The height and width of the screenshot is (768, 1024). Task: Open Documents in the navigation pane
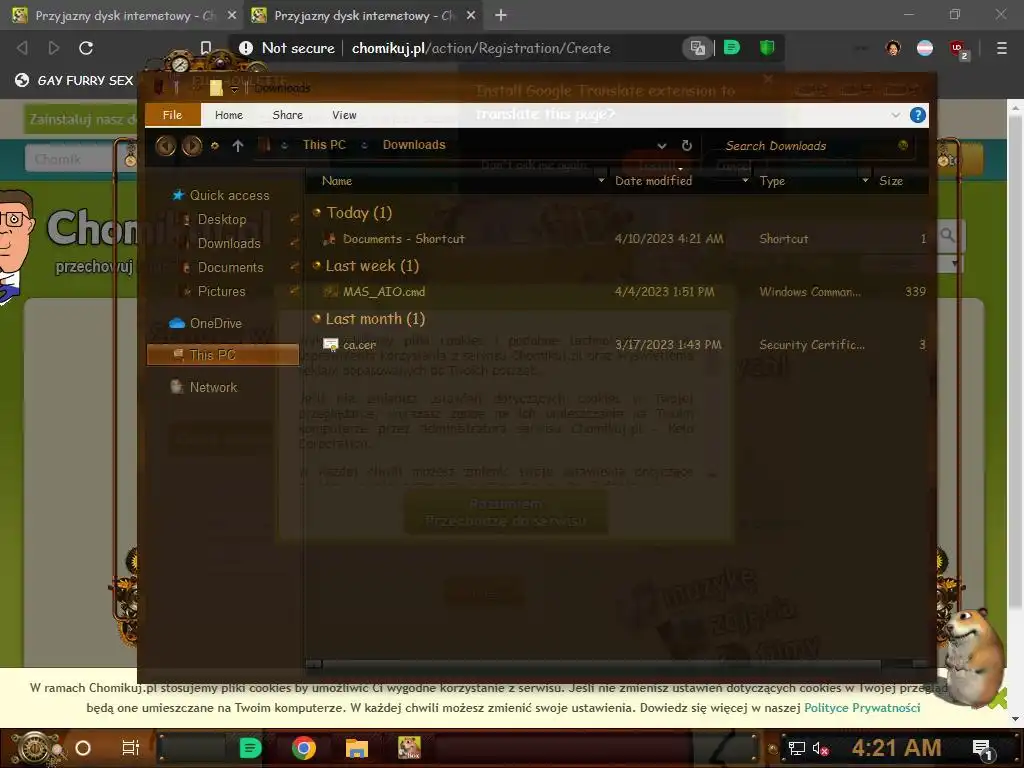pos(230,268)
